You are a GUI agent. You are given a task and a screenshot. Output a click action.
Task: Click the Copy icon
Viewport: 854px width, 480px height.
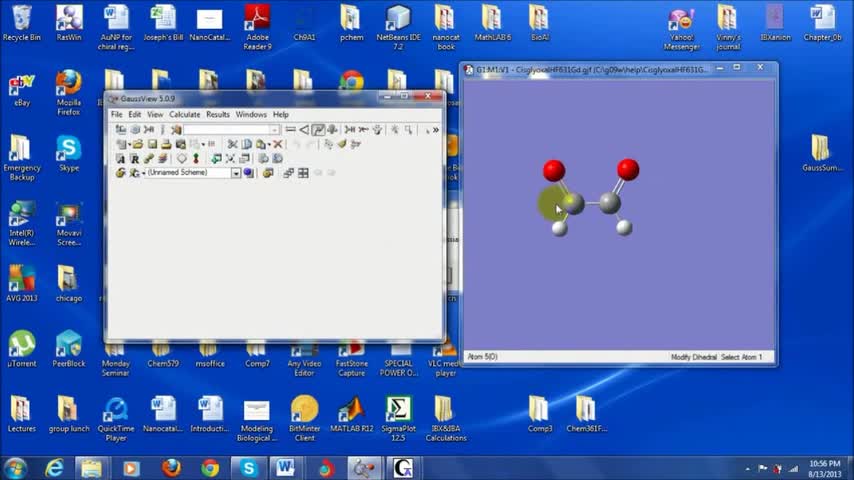click(246, 144)
